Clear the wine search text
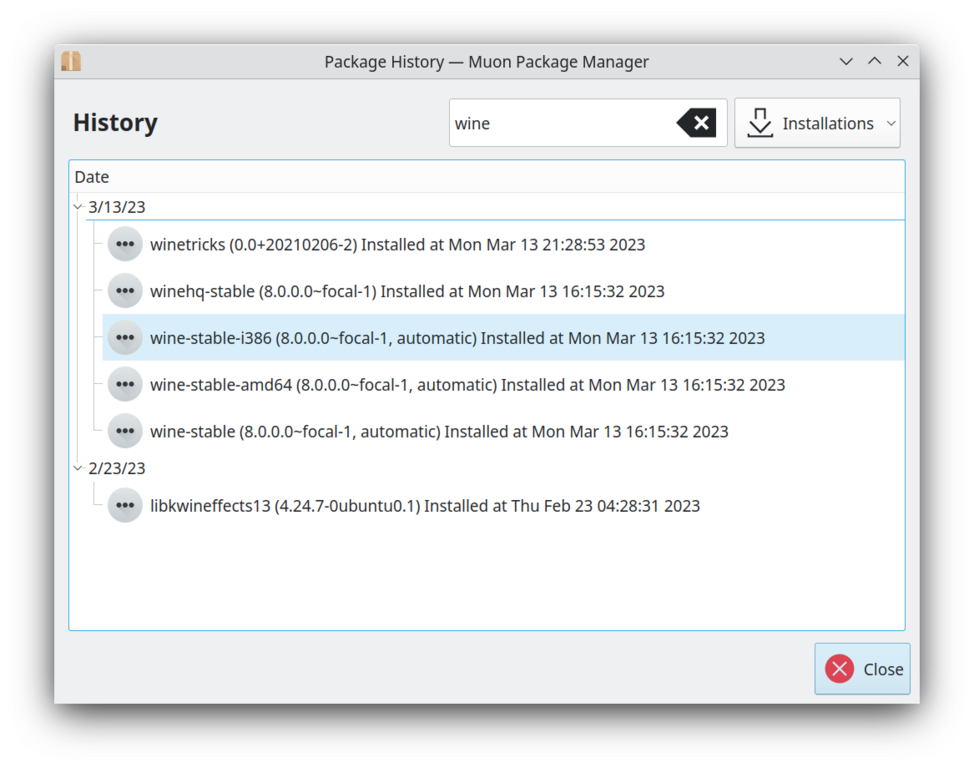 pyautogui.click(x=696, y=123)
